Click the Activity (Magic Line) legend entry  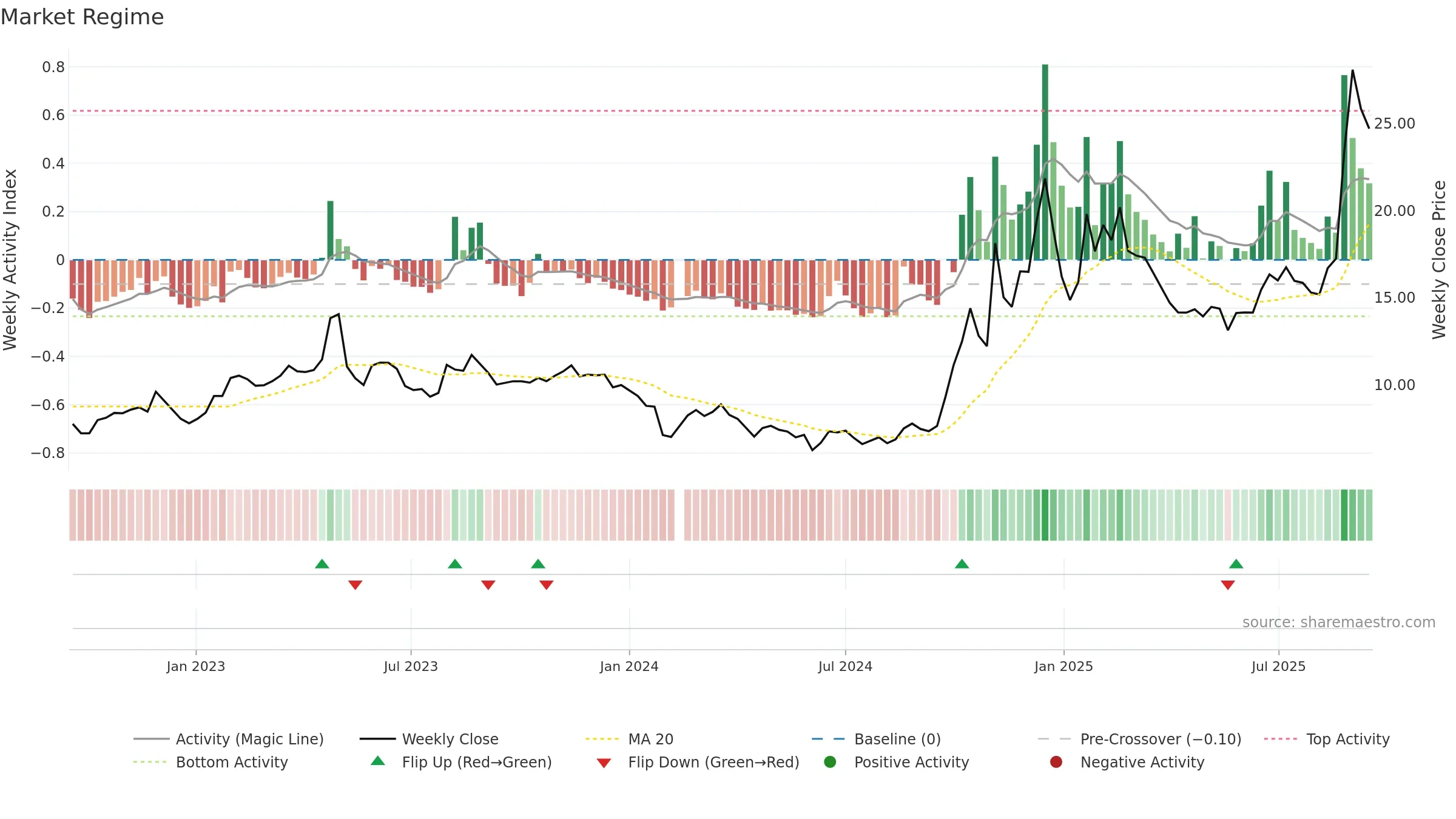tap(229, 739)
